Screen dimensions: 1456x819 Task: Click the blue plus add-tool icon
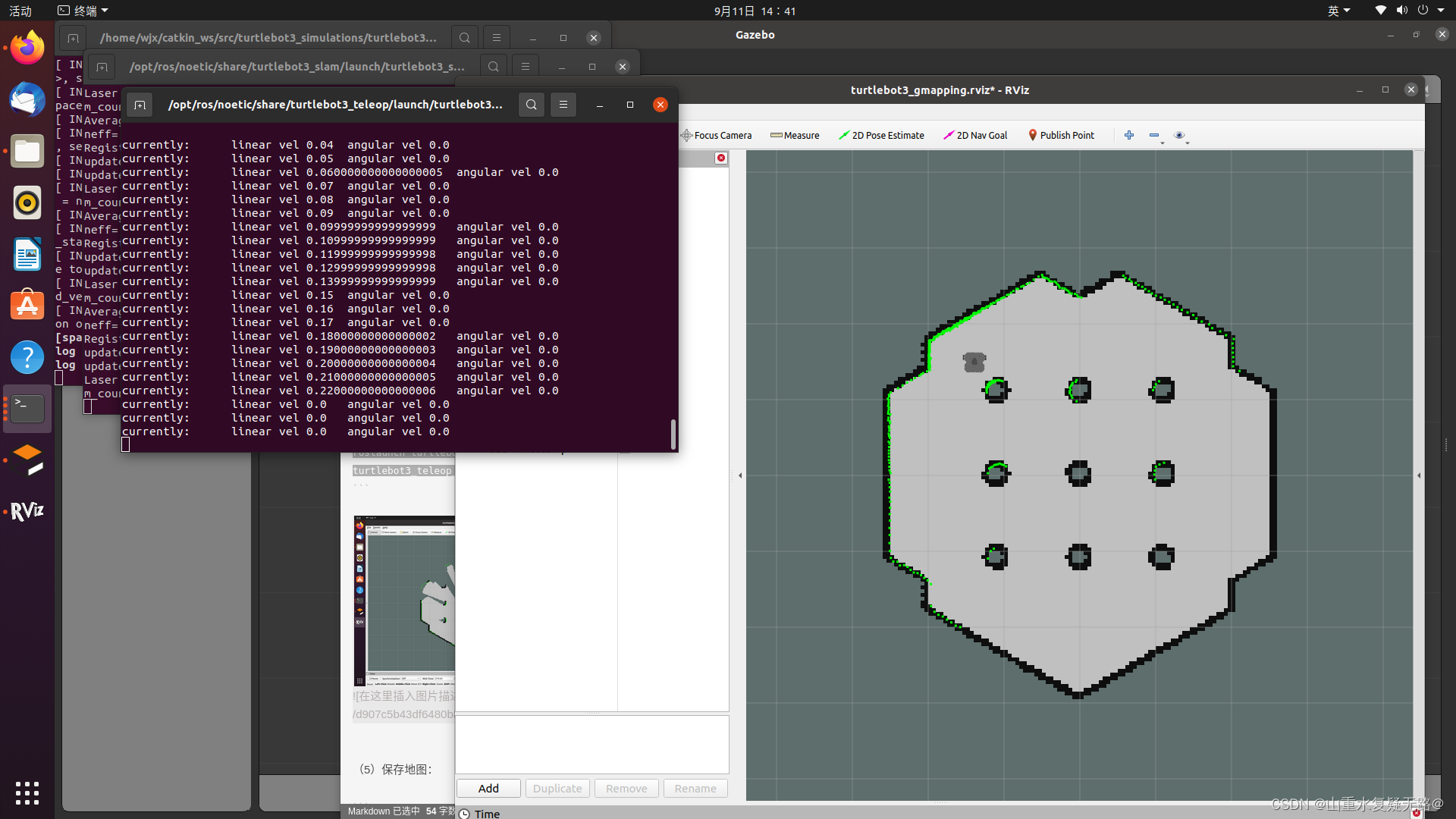[x=1129, y=135]
